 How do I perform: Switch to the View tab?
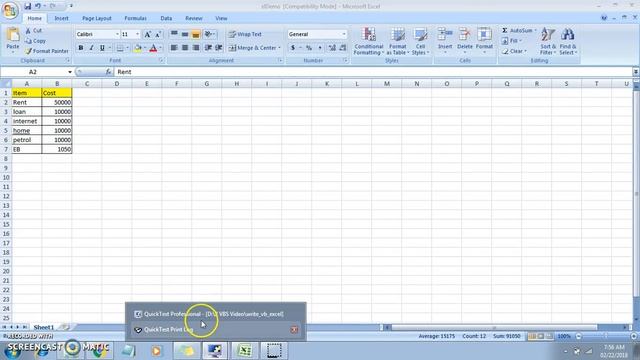(221, 18)
